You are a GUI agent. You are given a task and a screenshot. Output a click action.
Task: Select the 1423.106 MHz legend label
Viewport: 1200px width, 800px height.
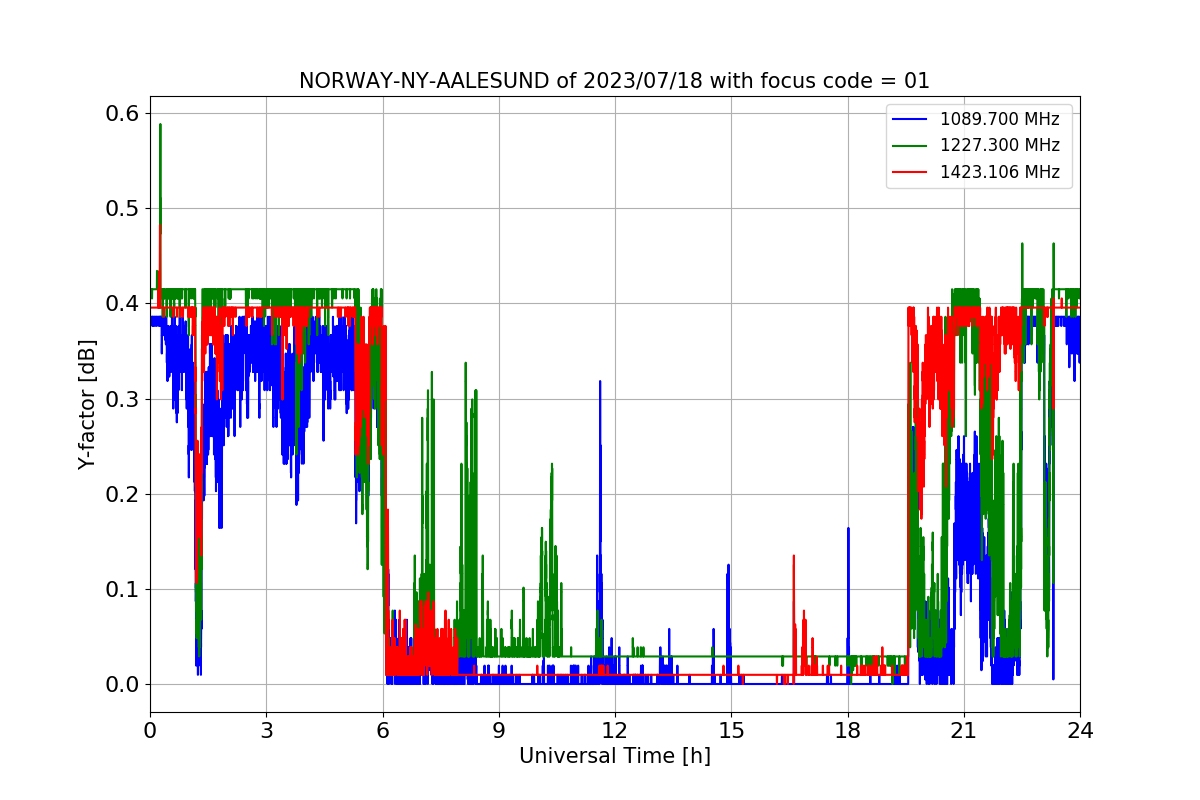[1000, 172]
